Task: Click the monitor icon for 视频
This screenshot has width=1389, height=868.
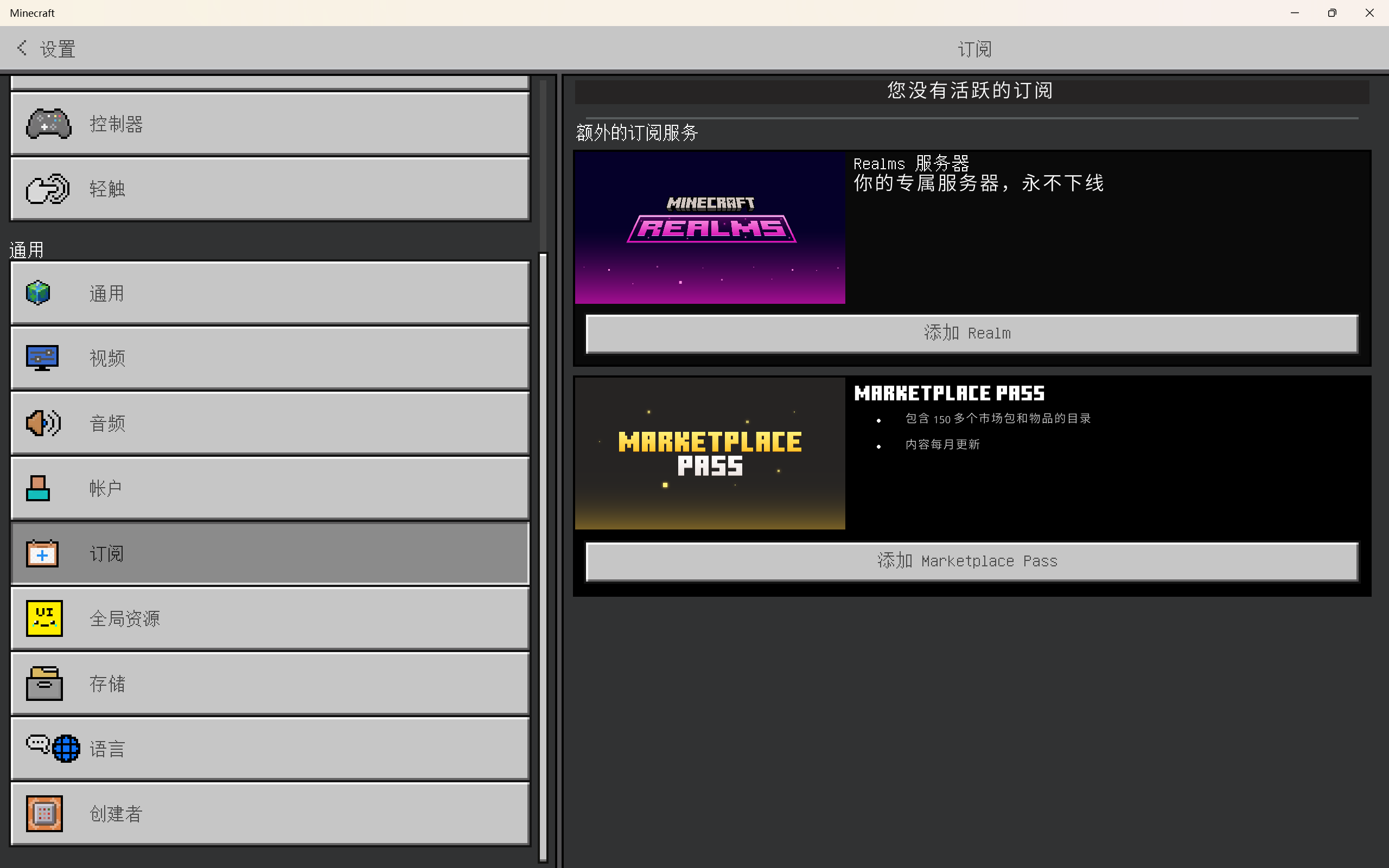Action: [42, 358]
